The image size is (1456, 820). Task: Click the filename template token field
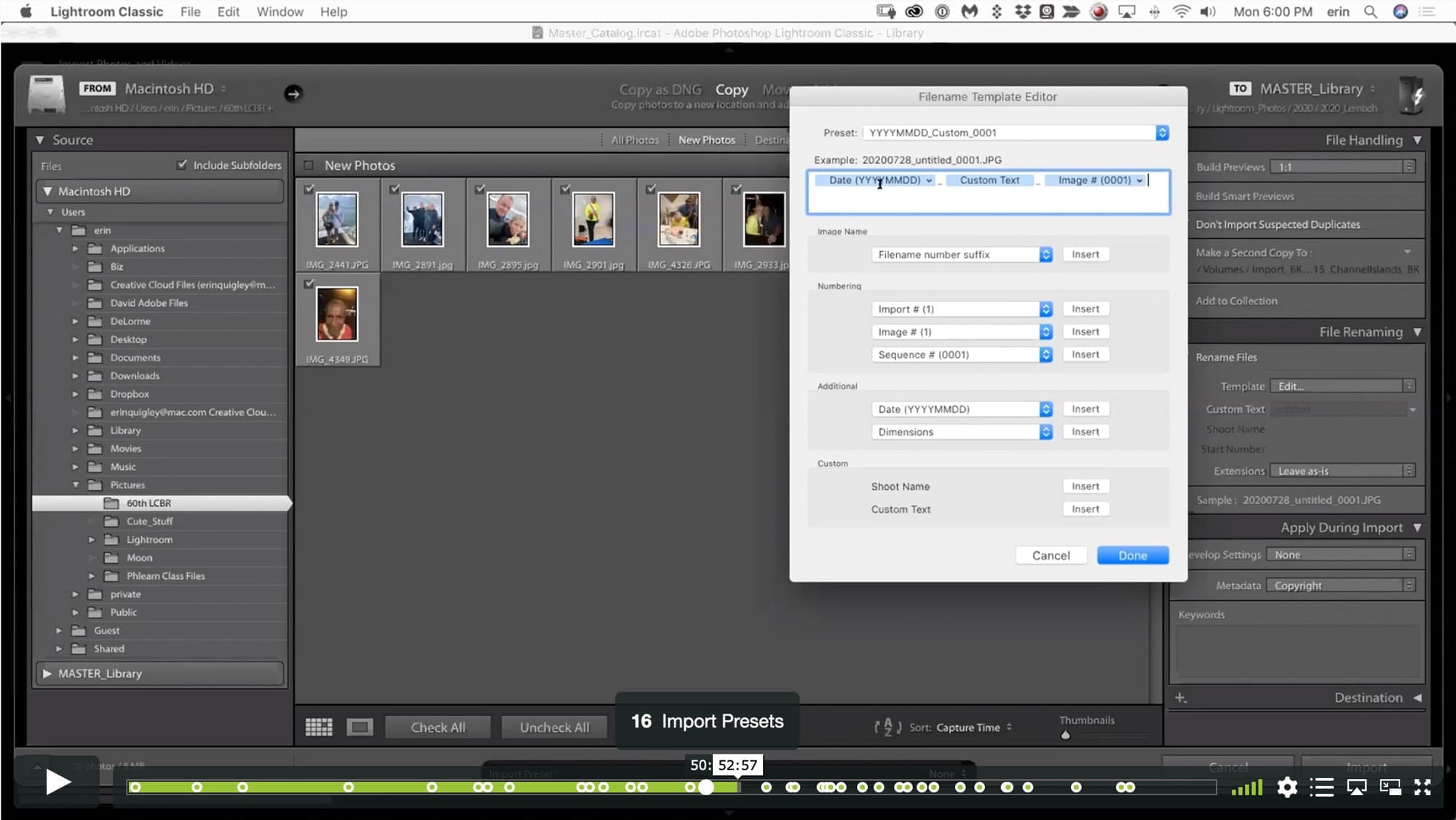coord(988,192)
